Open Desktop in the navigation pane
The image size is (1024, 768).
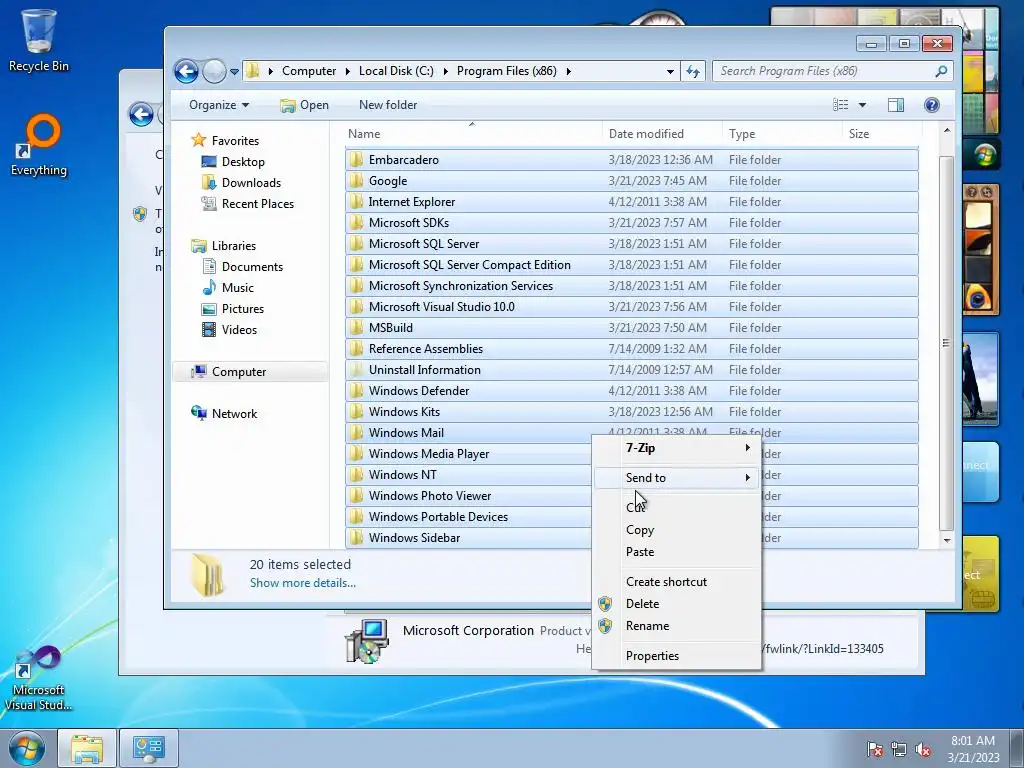coord(233,162)
